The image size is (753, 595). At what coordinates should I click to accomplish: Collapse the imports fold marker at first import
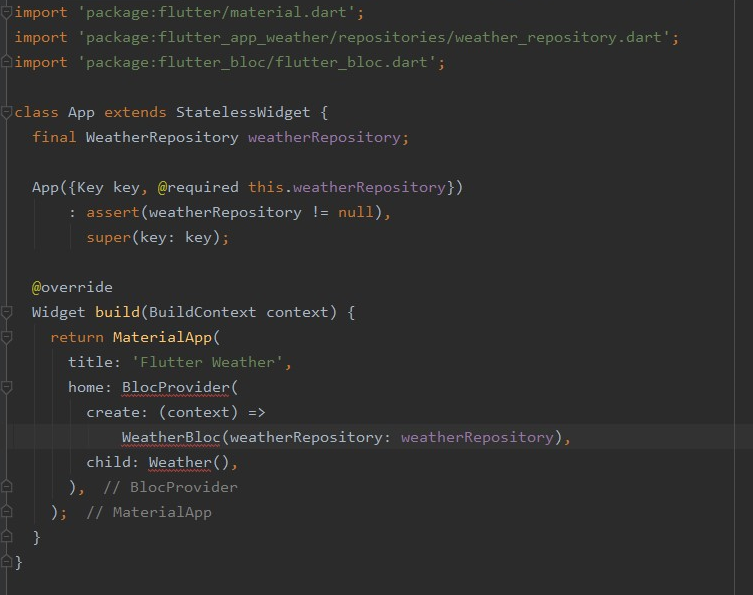point(6,12)
